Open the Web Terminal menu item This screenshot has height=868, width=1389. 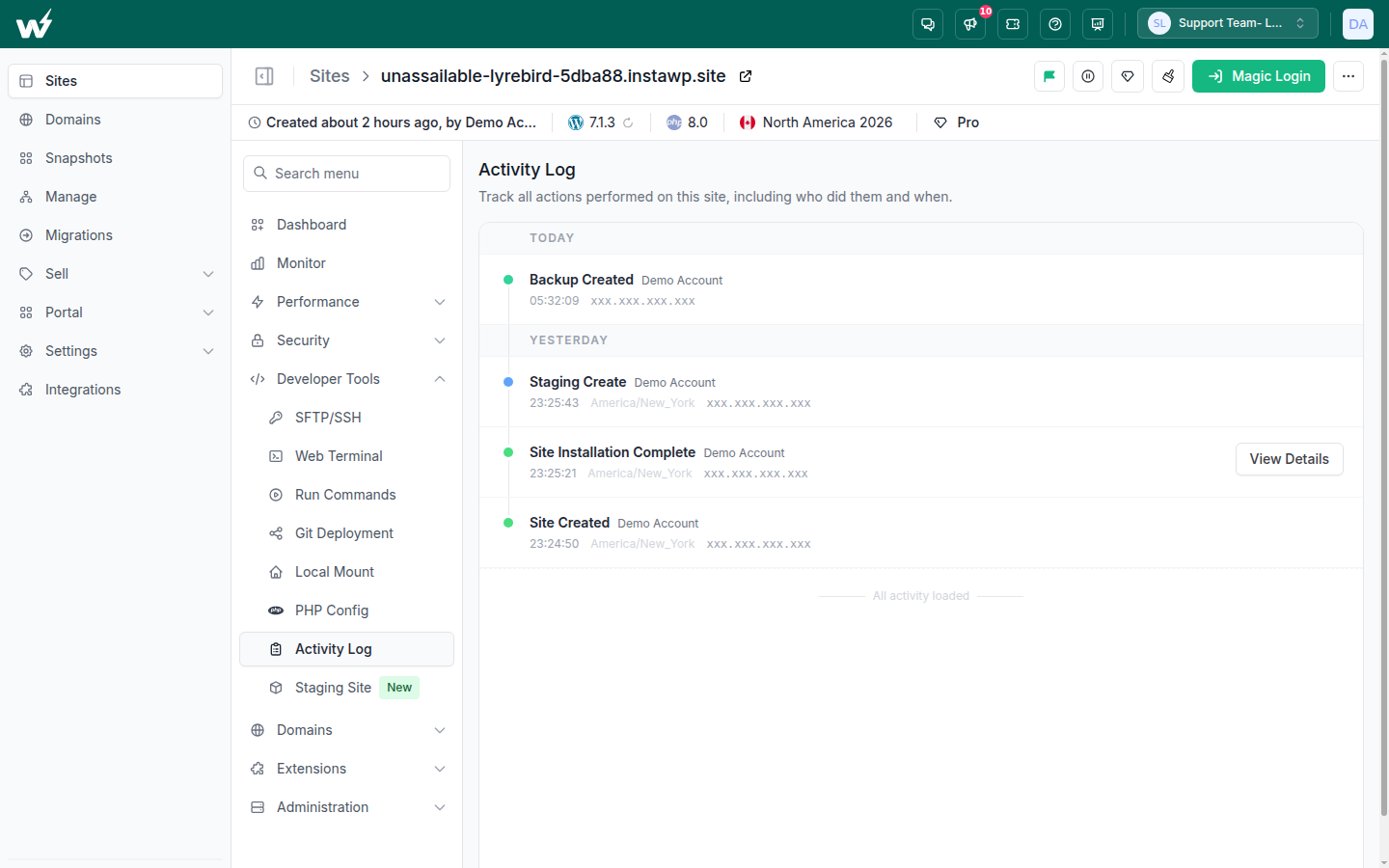347,456
